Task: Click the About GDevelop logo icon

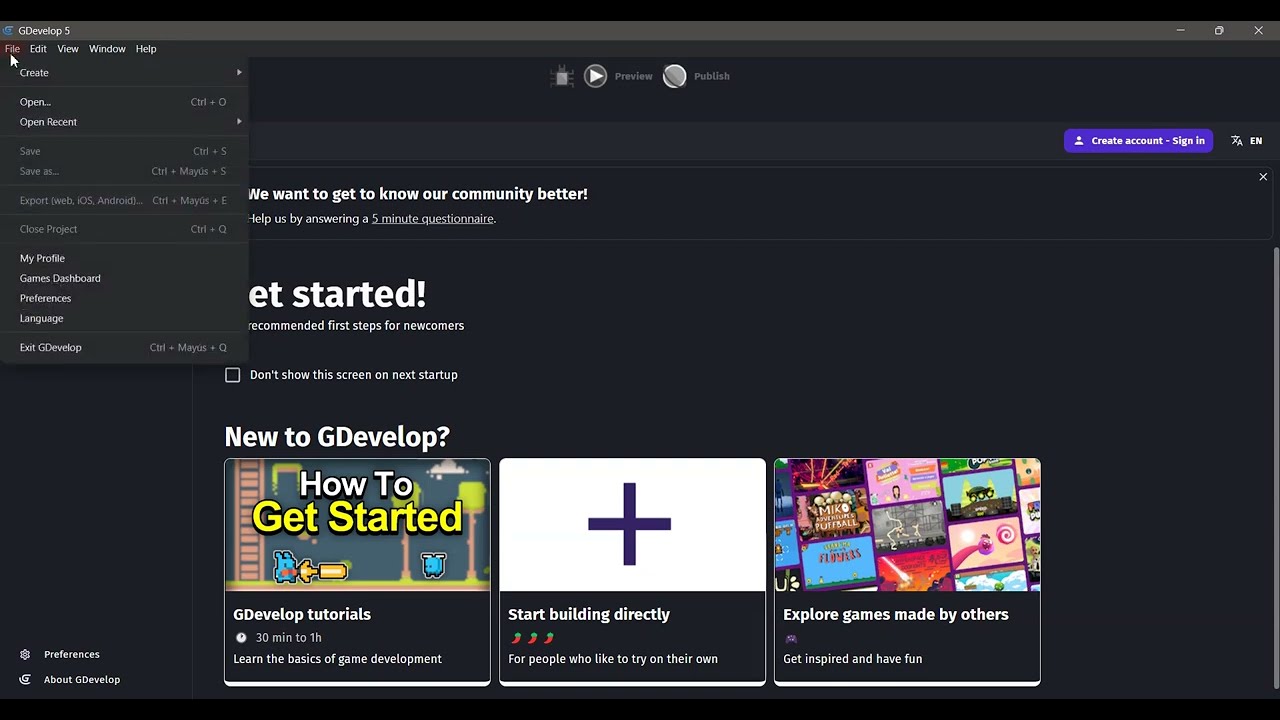Action: [x=25, y=680]
